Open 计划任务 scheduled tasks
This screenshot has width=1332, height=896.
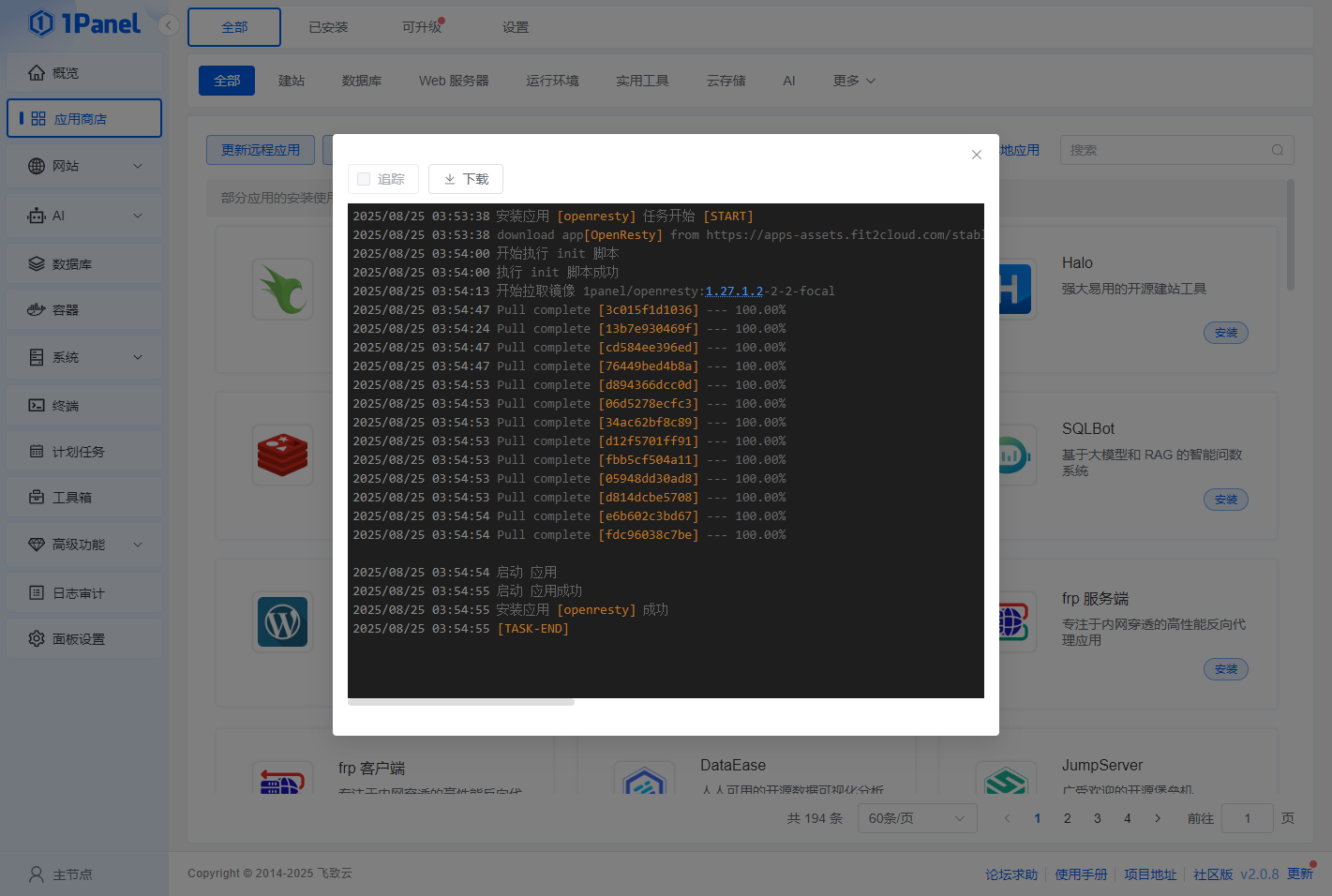[84, 452]
